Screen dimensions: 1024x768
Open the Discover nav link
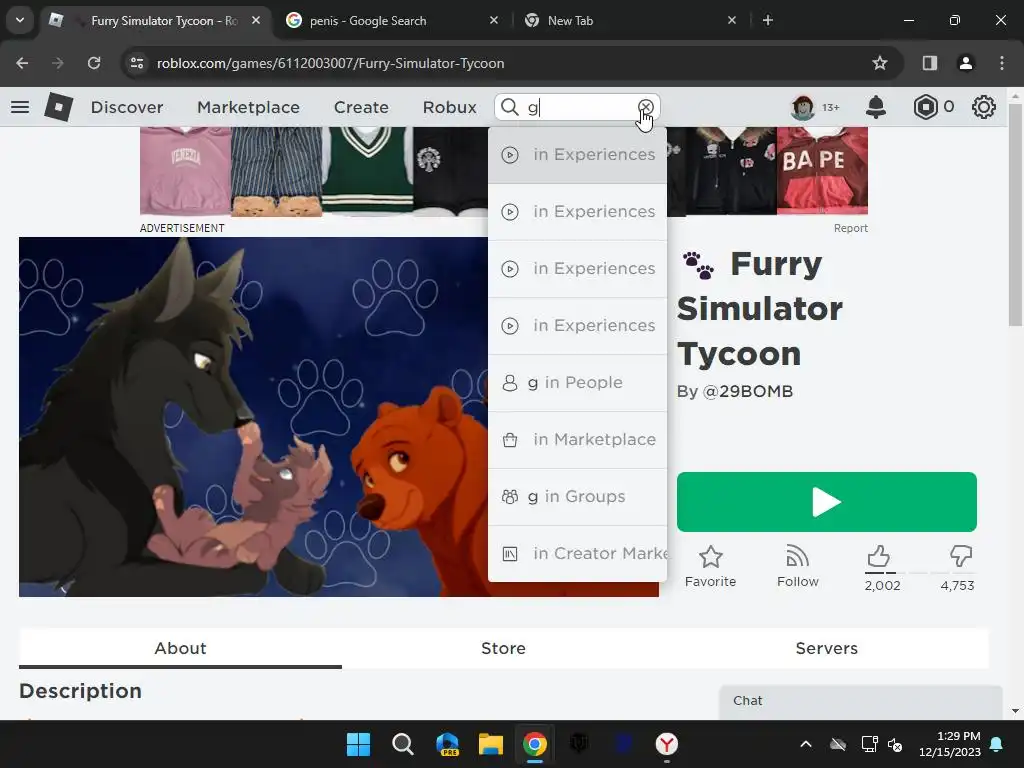coord(127,107)
